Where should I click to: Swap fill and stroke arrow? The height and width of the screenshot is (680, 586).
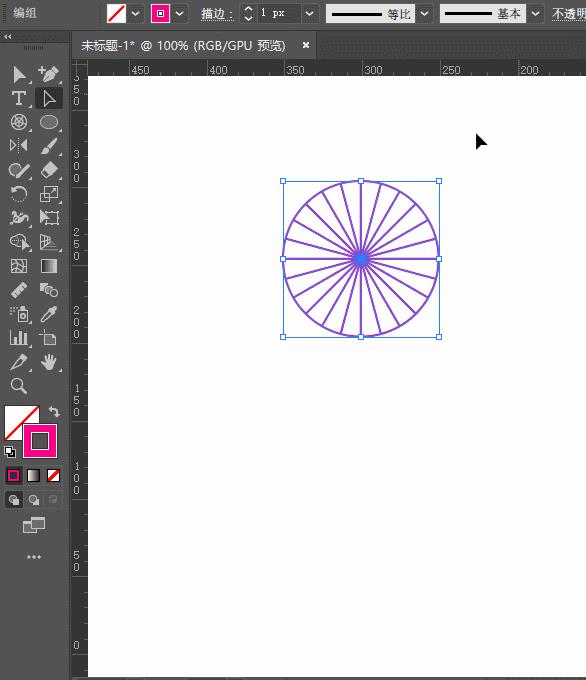54,411
